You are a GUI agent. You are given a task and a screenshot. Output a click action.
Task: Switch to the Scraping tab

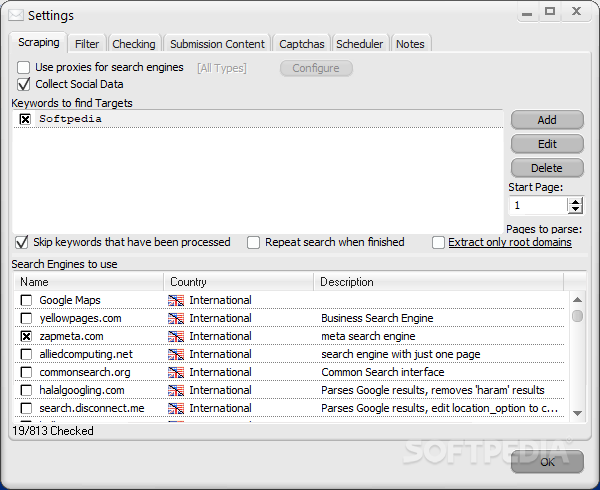point(39,42)
